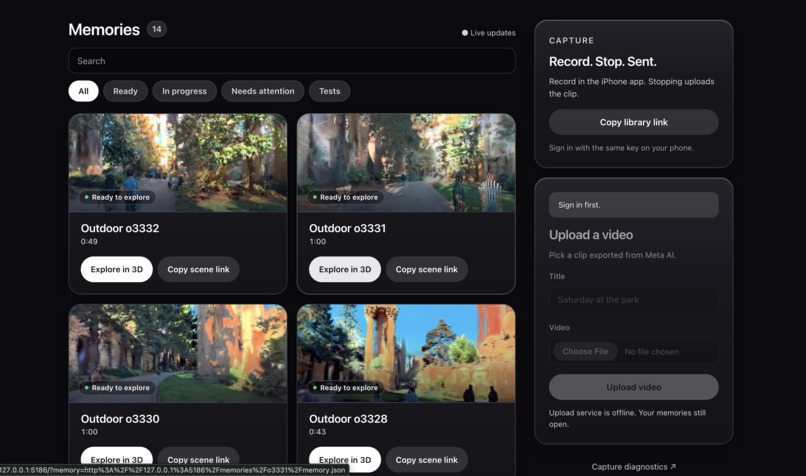
Task: Click the Upload a video heading
Action: (x=591, y=235)
